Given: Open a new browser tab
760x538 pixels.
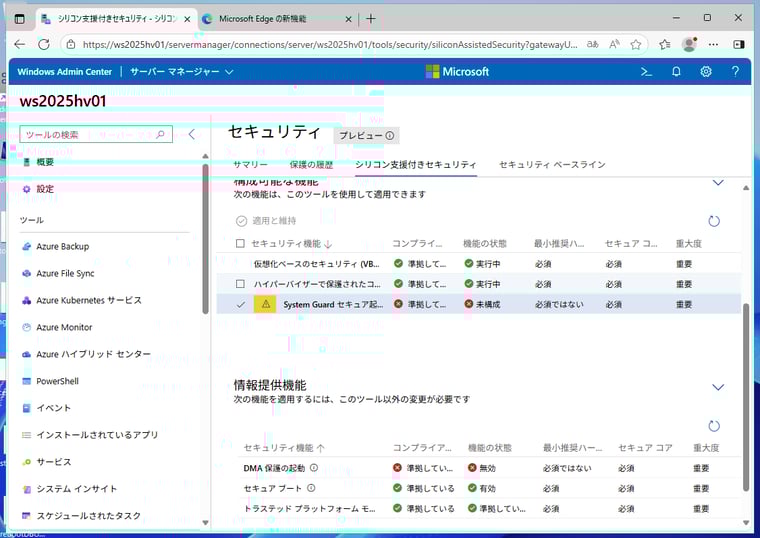Looking at the screenshot, I should 371,19.
